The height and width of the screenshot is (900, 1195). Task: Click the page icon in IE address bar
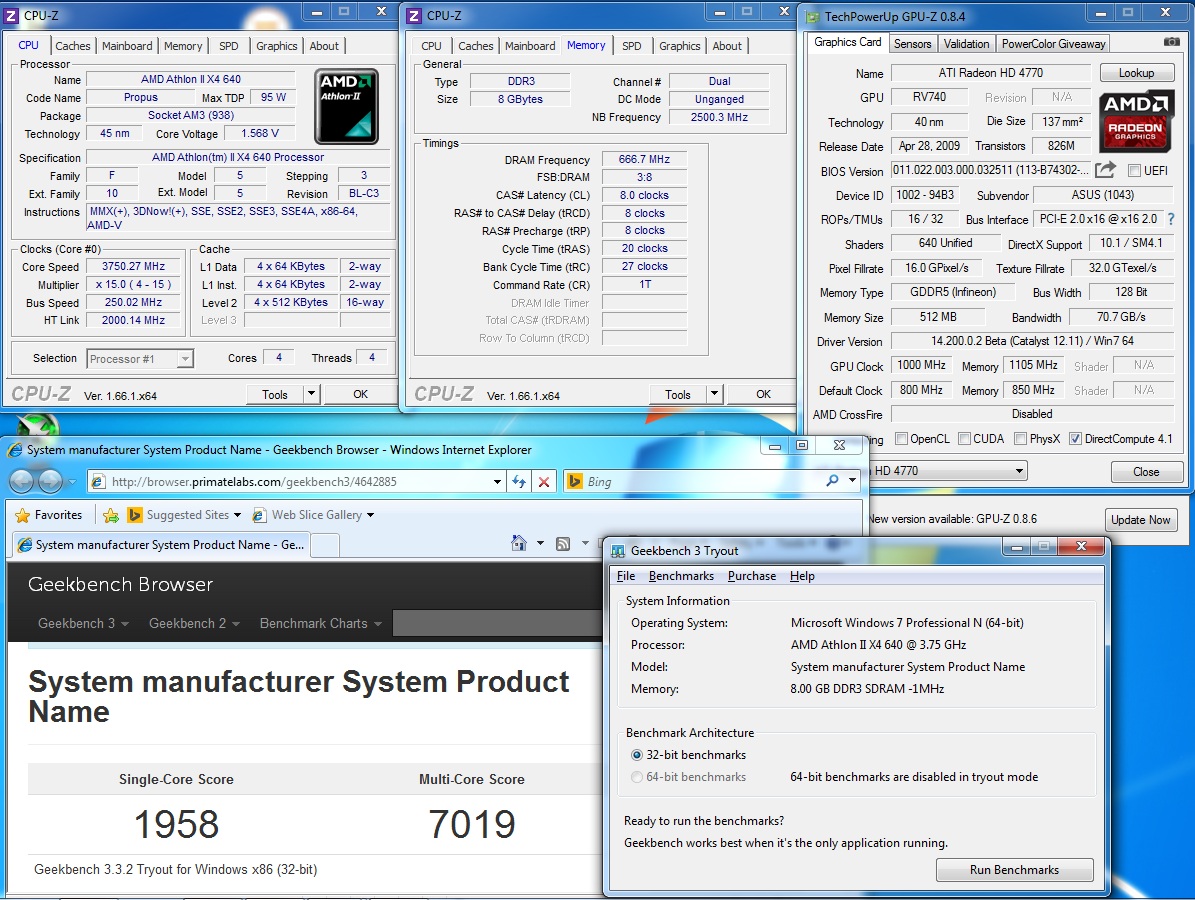click(98, 481)
